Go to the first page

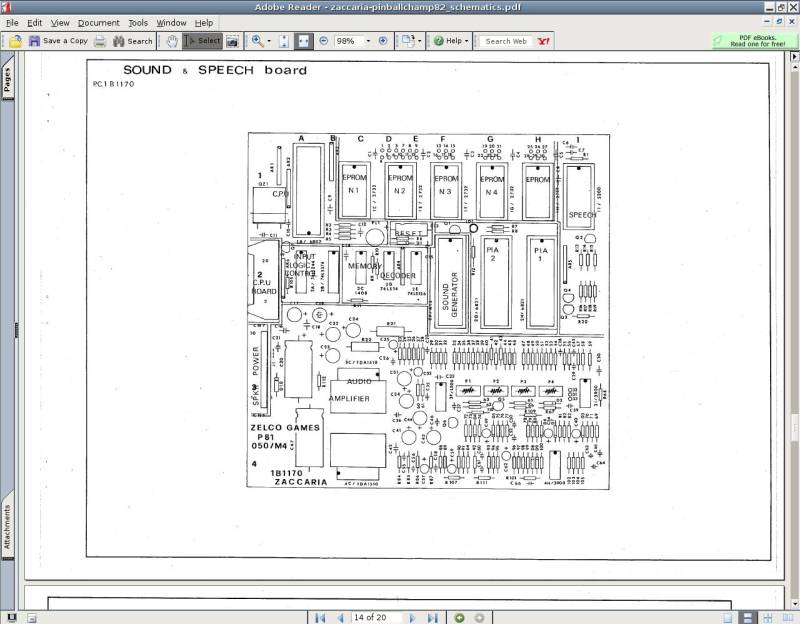pyautogui.click(x=321, y=617)
